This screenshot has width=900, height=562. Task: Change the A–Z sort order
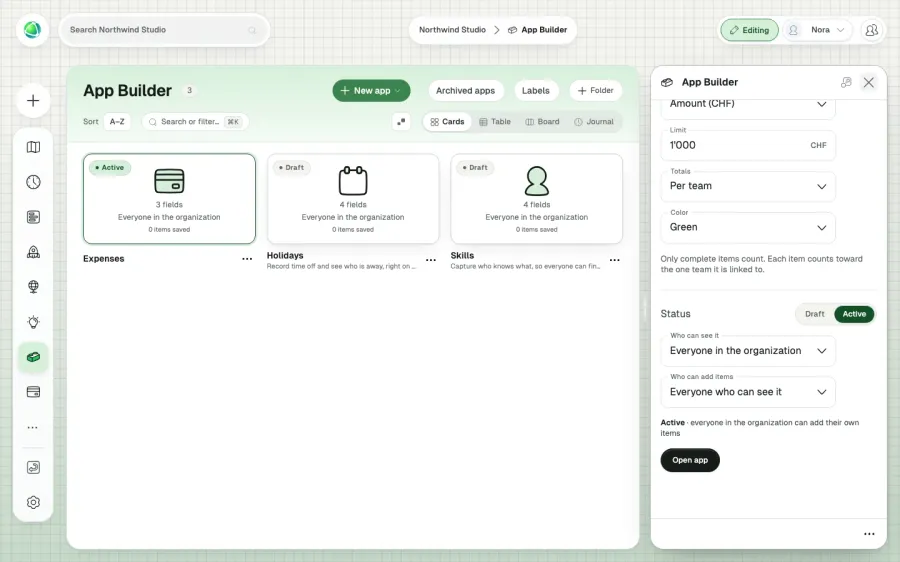pyautogui.click(x=117, y=122)
